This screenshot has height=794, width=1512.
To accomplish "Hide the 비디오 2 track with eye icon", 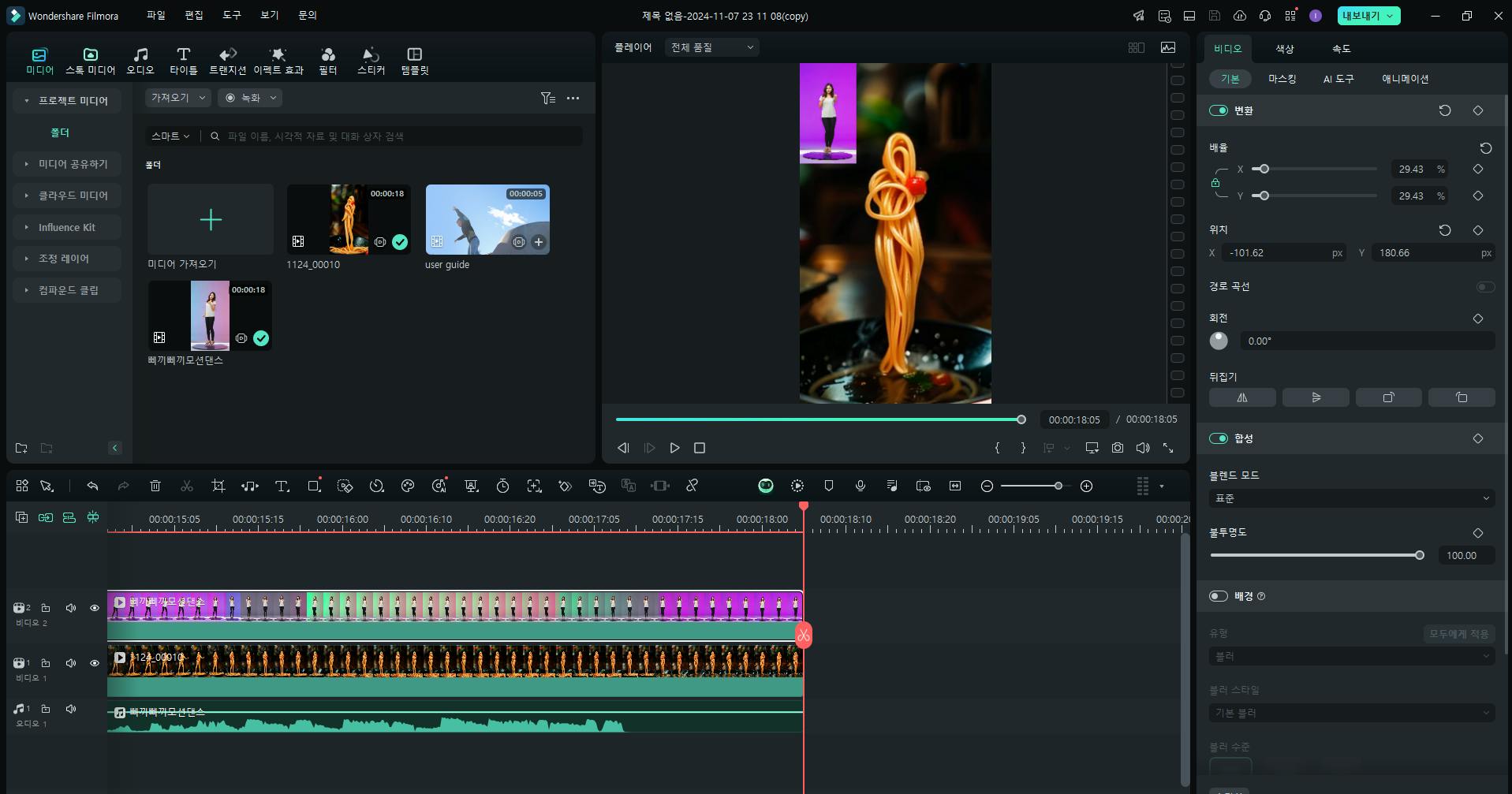I will 95,608.
